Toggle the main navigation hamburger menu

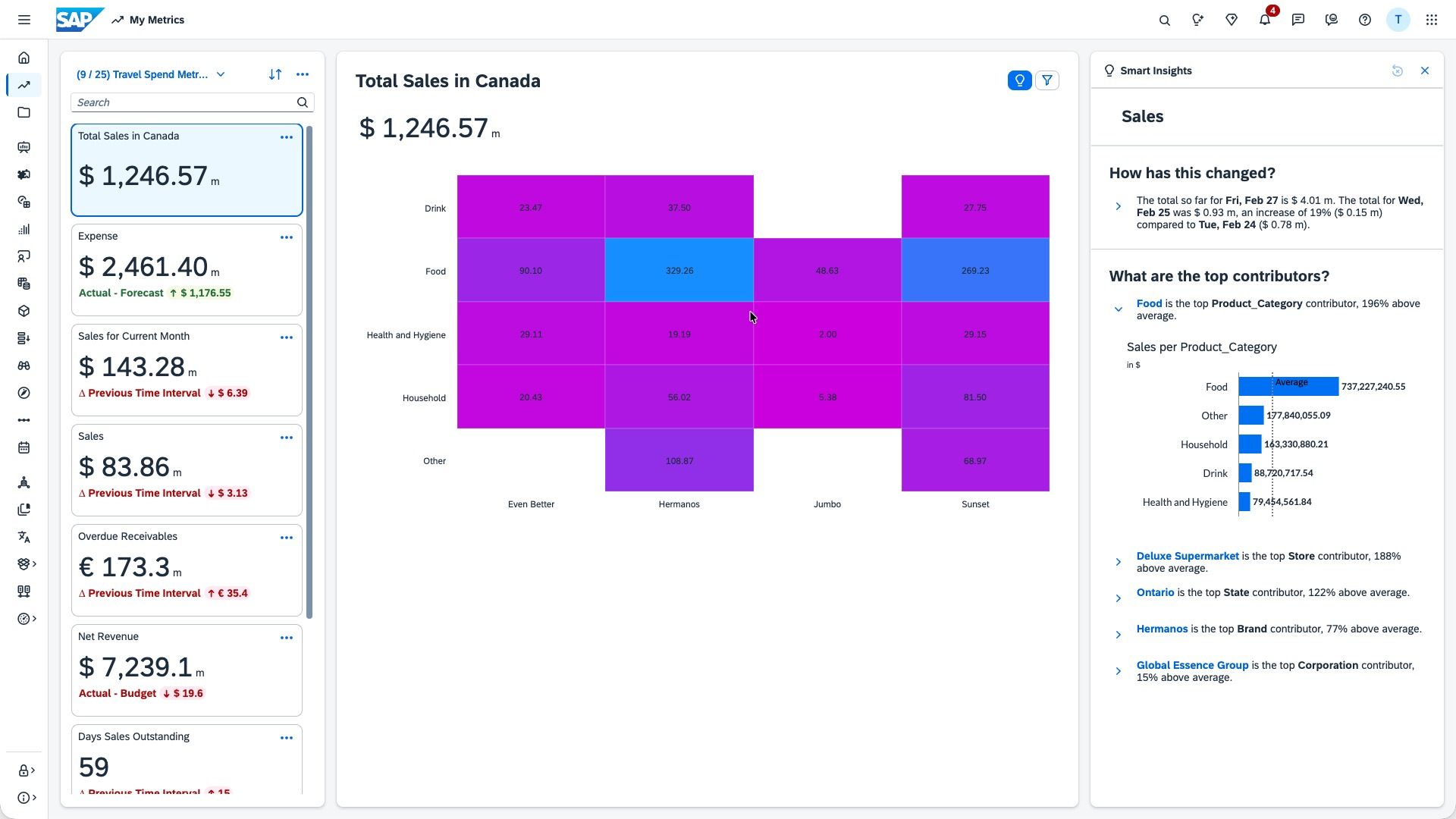(24, 20)
